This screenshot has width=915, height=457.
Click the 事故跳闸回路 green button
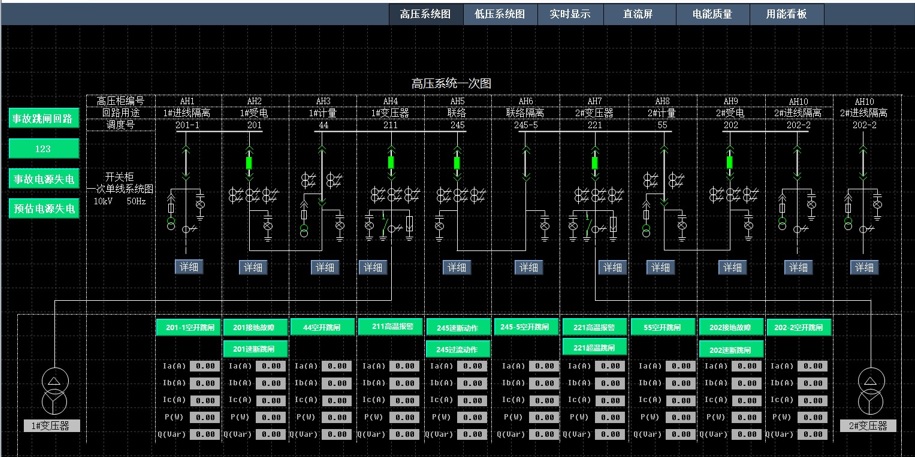[44, 118]
